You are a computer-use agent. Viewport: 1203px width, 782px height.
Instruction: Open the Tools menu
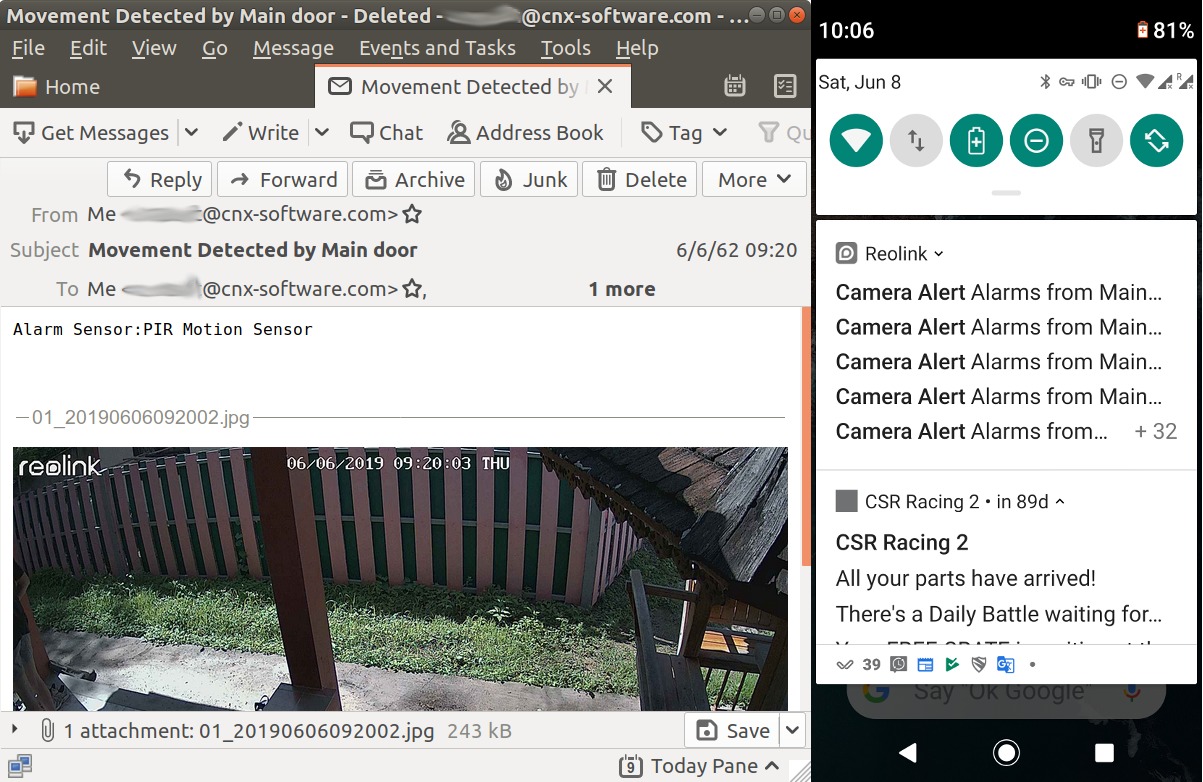pos(566,48)
